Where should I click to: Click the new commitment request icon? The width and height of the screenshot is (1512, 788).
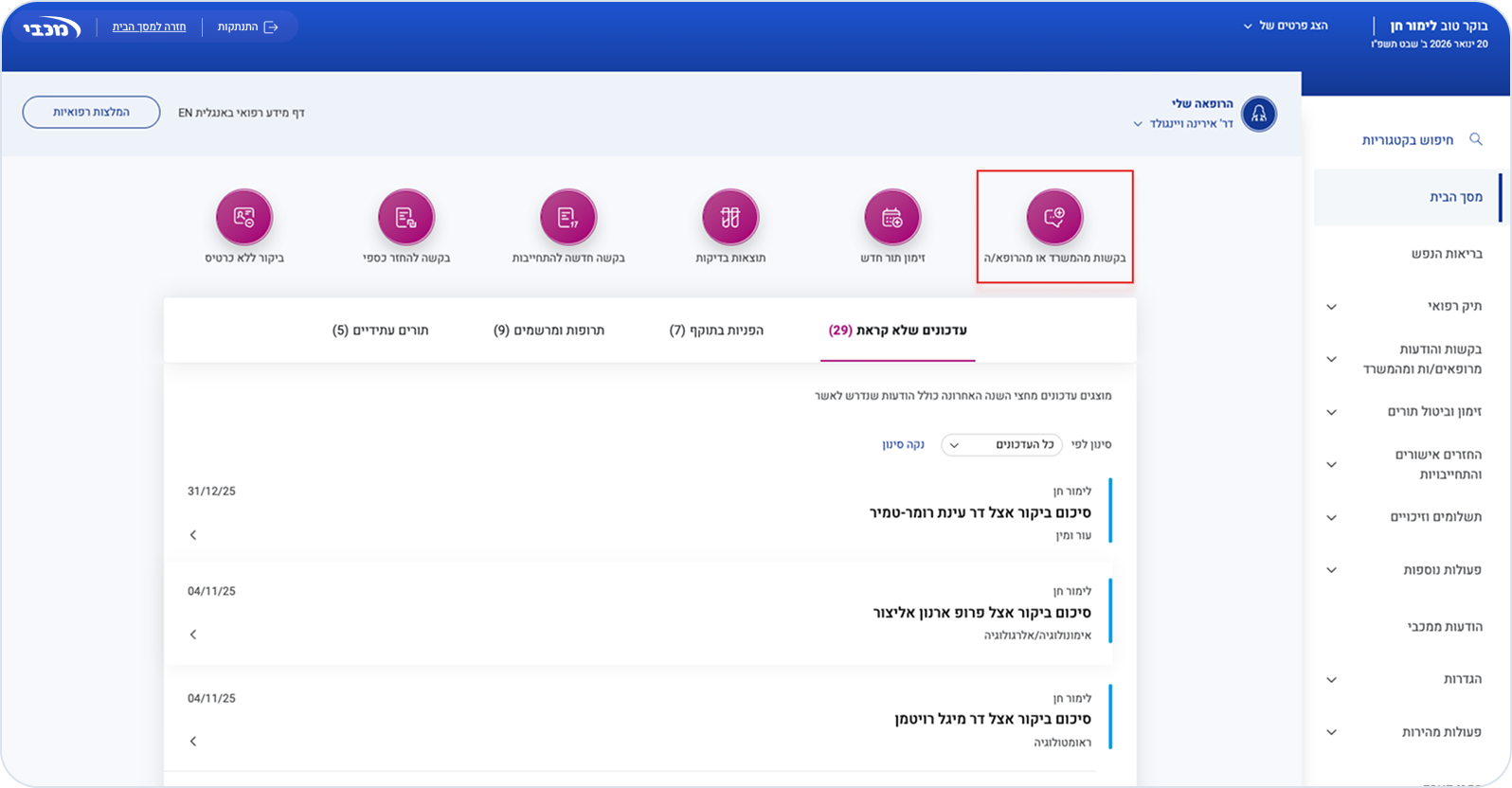(x=567, y=217)
